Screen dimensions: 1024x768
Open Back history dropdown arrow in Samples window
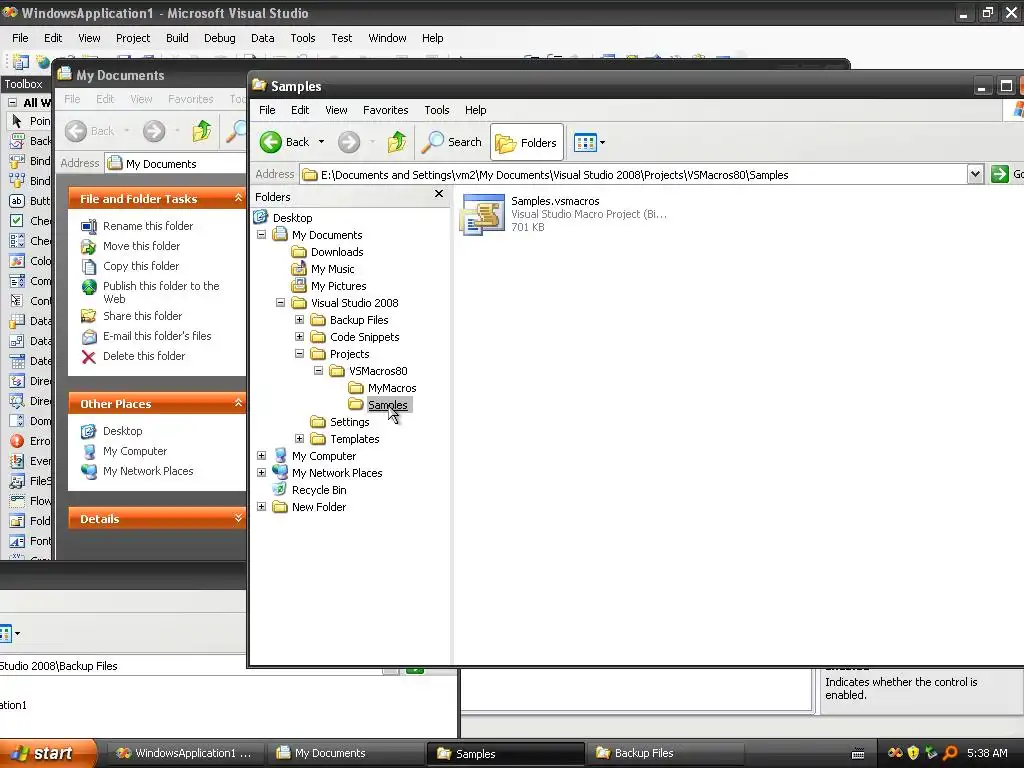point(321,142)
